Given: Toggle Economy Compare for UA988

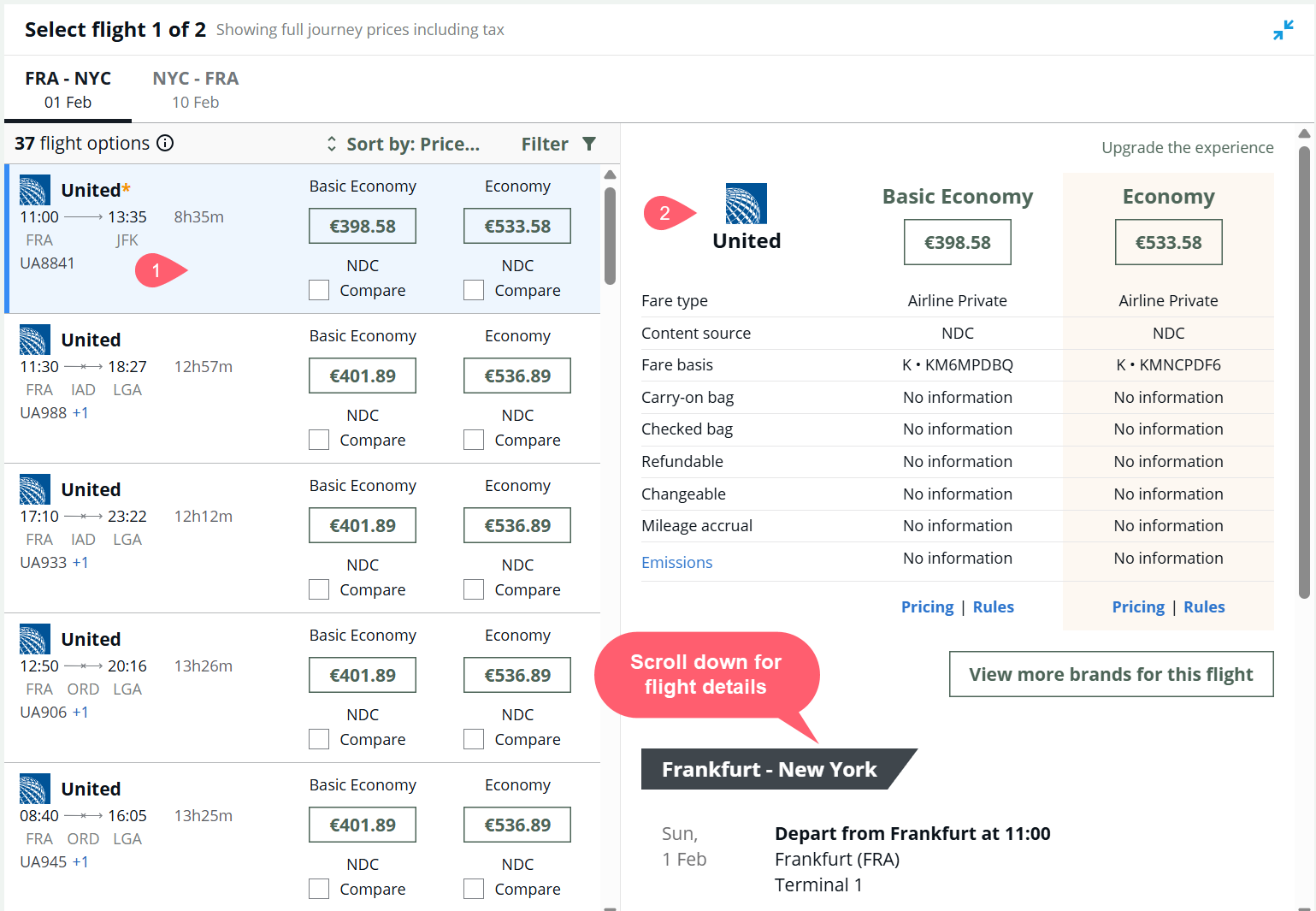Looking at the screenshot, I should pyautogui.click(x=474, y=440).
